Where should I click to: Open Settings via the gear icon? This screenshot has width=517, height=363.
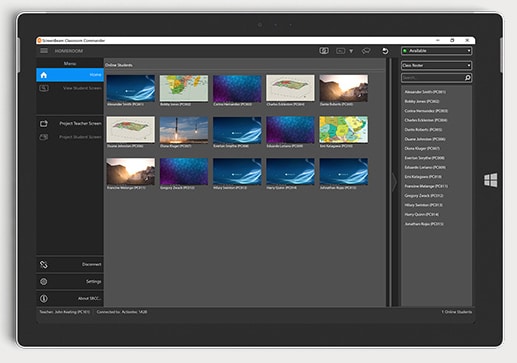click(x=44, y=281)
